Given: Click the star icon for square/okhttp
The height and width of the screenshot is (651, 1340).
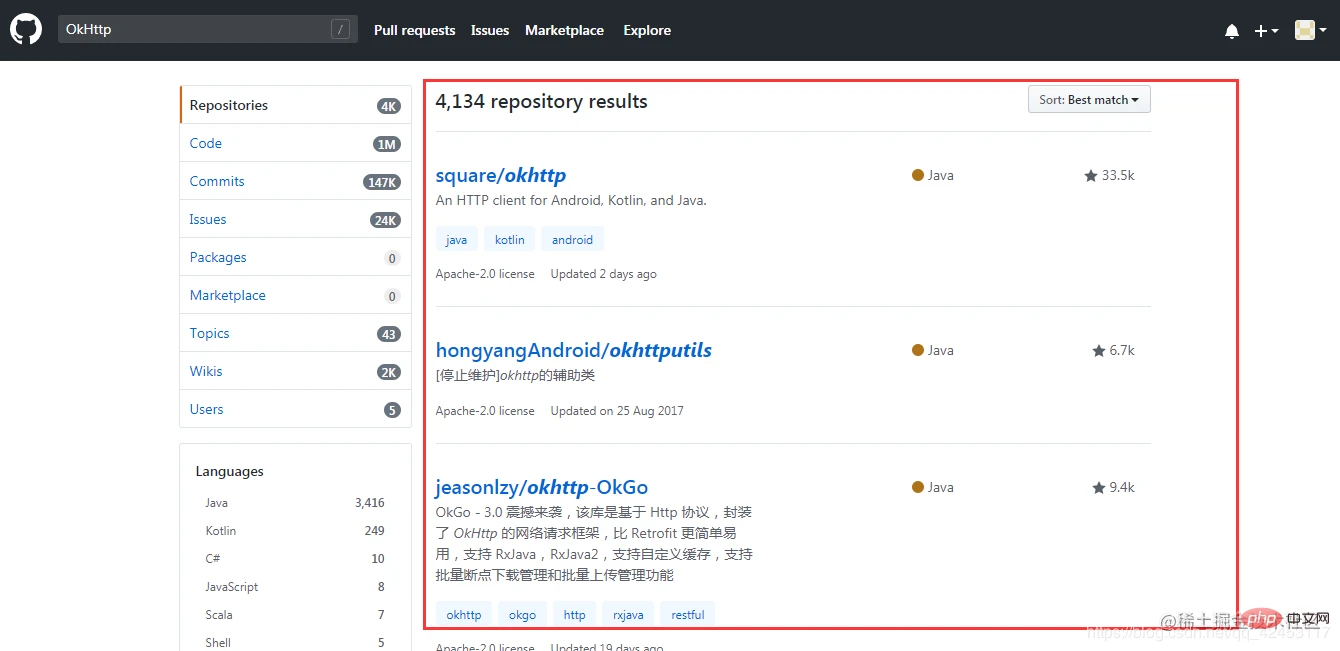Looking at the screenshot, I should point(1090,176).
